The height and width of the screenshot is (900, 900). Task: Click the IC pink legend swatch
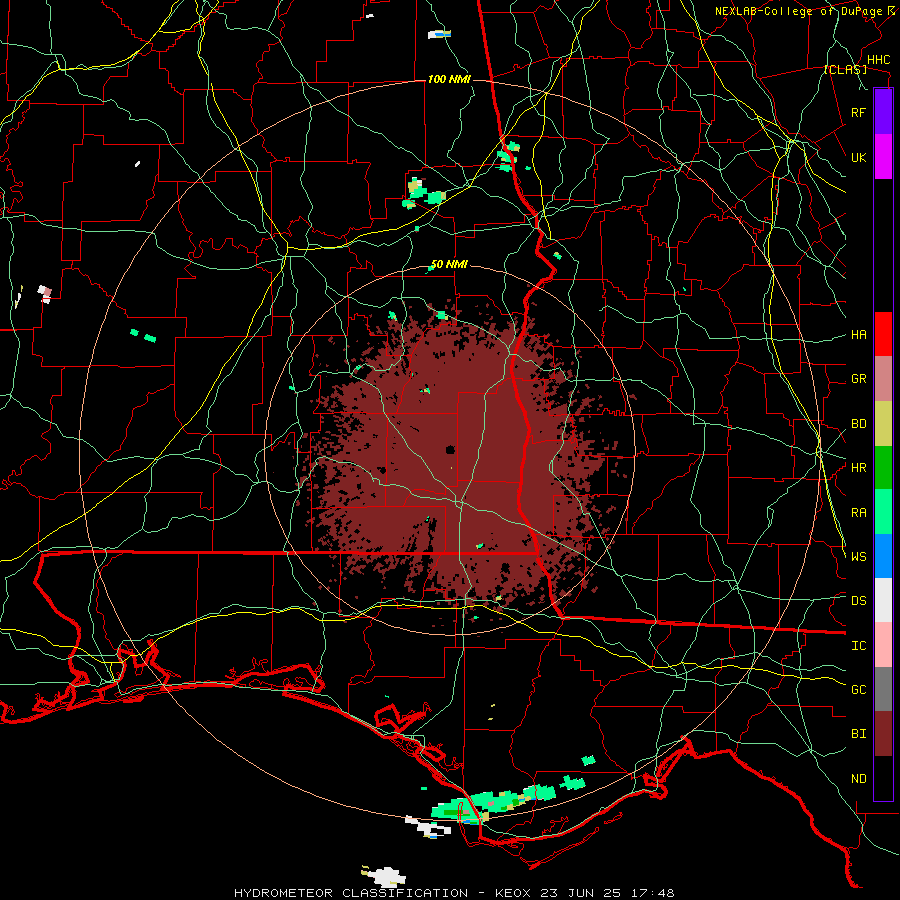883,645
